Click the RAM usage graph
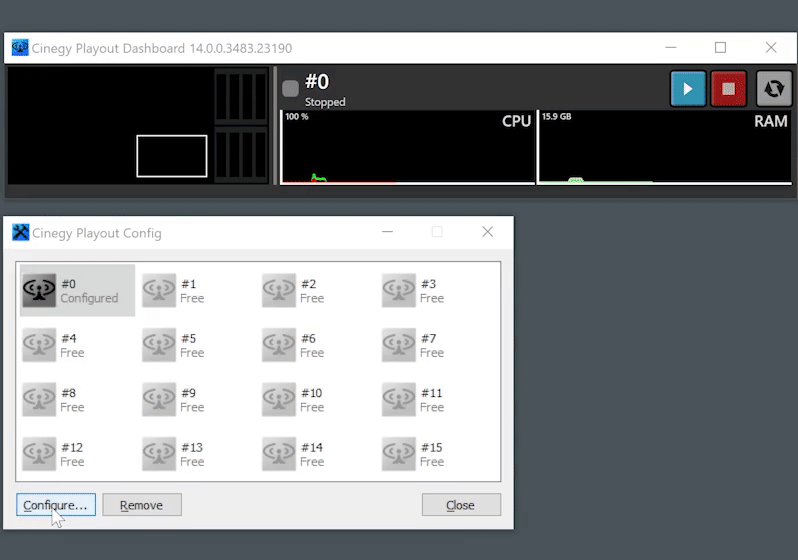Image resolution: width=798 pixels, height=560 pixels. (665, 148)
